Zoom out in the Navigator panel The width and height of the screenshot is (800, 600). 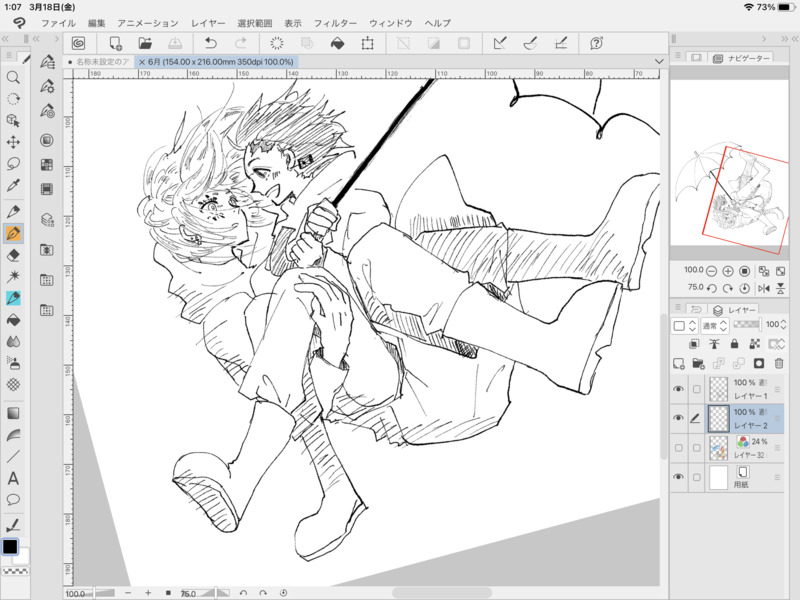pyautogui.click(x=711, y=271)
